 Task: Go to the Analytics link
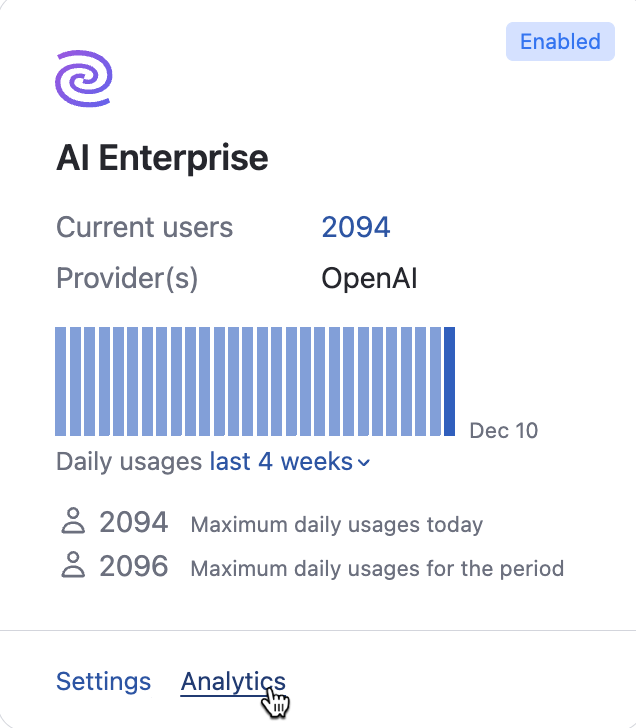coord(233,682)
